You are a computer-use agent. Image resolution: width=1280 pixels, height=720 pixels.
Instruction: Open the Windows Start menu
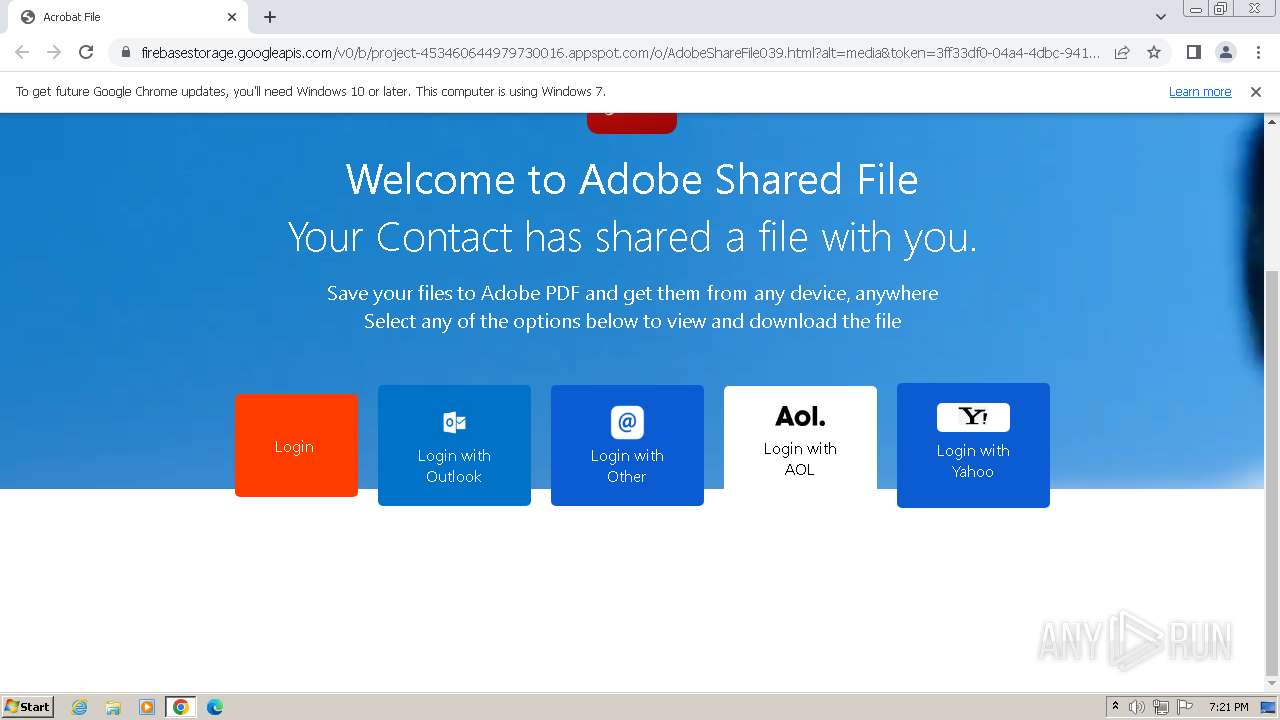pos(28,706)
